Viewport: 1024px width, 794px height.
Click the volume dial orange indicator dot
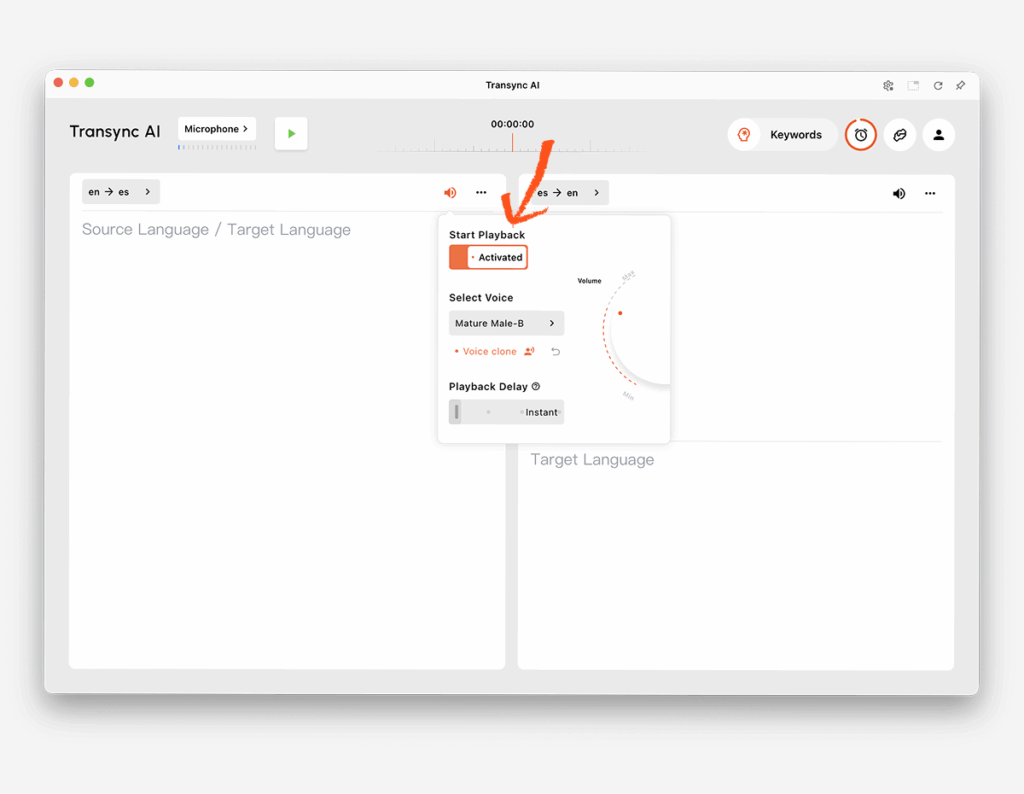pyautogui.click(x=620, y=313)
